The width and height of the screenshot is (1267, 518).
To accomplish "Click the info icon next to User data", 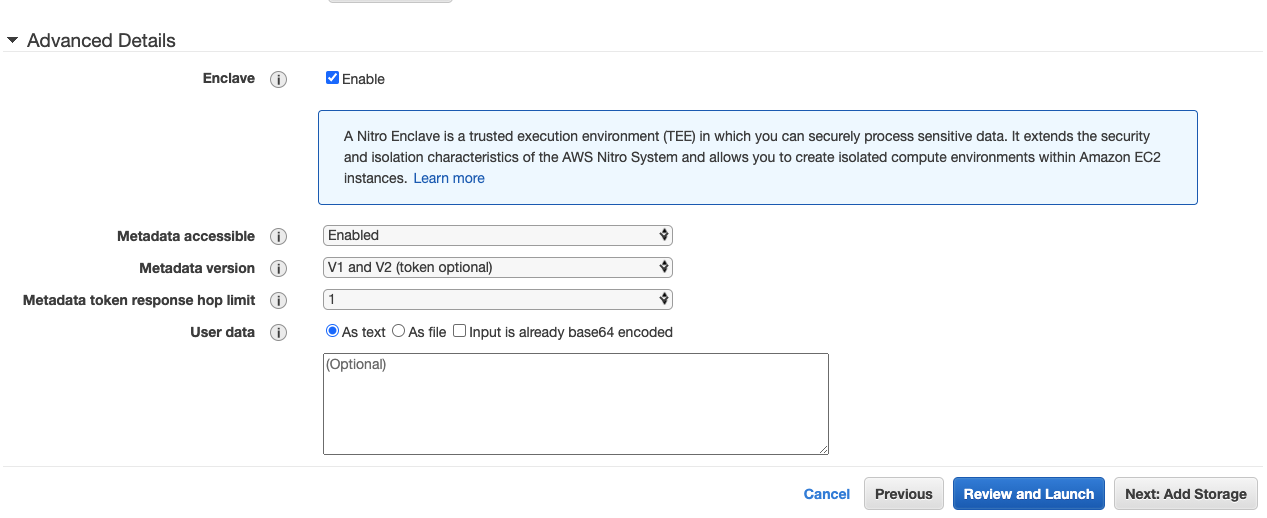I will click(279, 333).
